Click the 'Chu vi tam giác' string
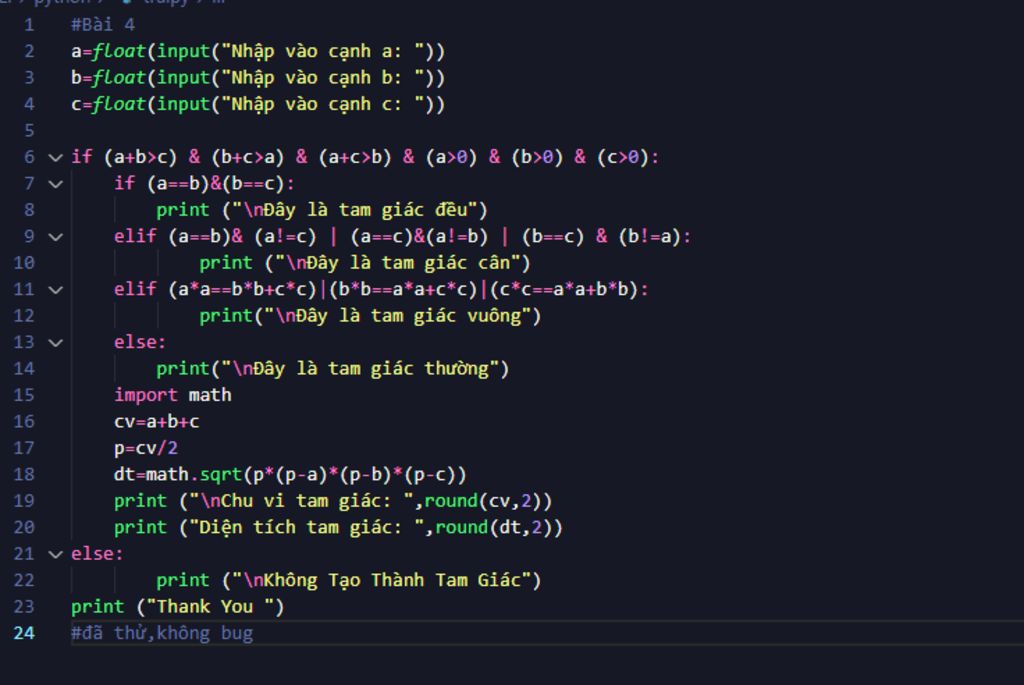 pos(301,502)
